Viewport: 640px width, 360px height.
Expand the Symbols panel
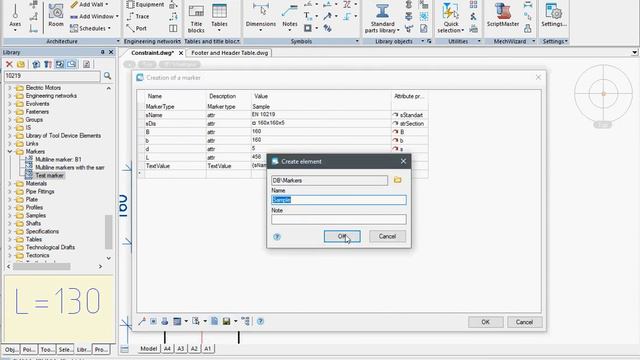click(357, 41)
